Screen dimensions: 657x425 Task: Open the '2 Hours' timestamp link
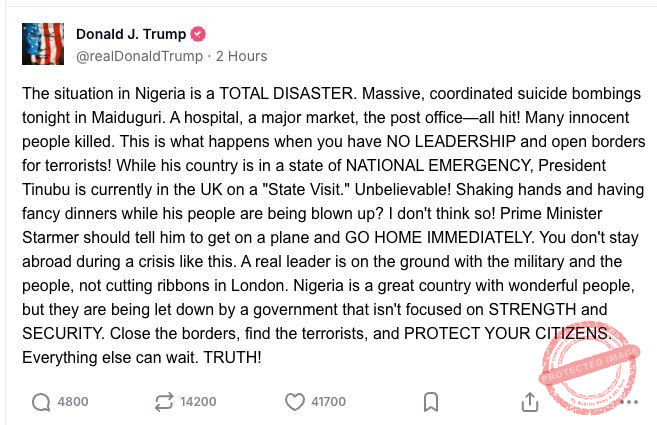(241, 56)
